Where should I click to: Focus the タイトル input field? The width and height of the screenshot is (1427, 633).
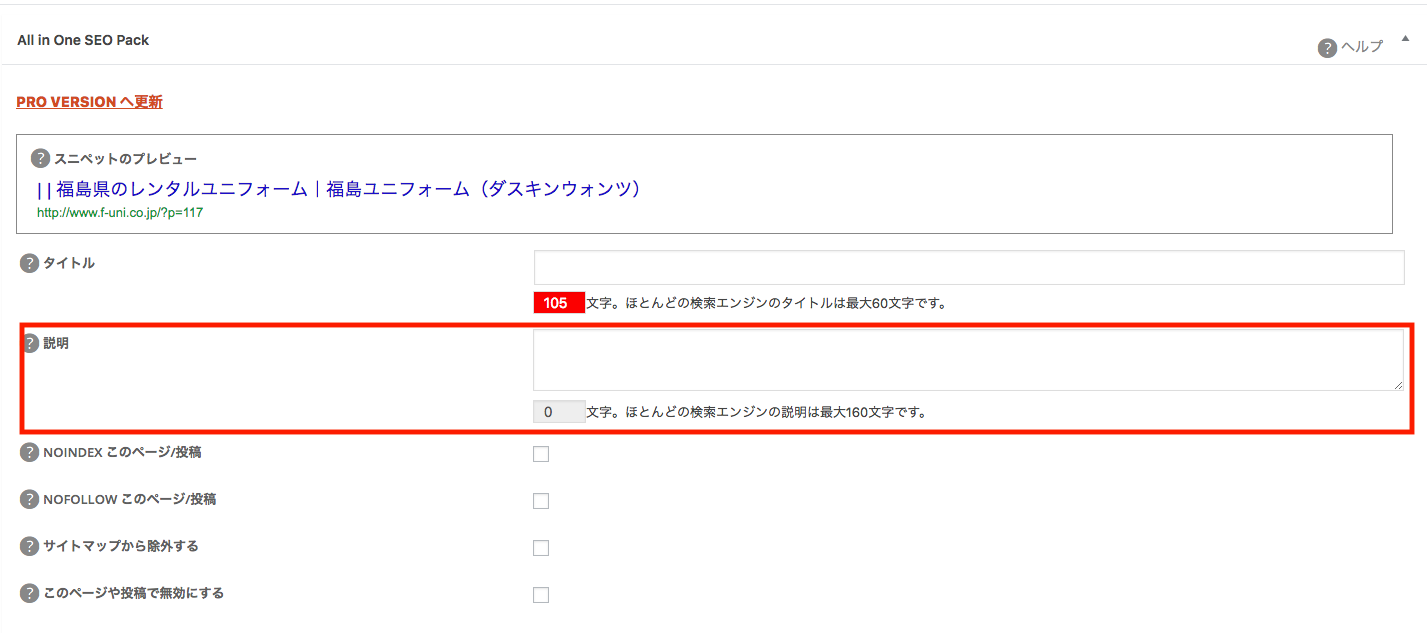point(968,268)
